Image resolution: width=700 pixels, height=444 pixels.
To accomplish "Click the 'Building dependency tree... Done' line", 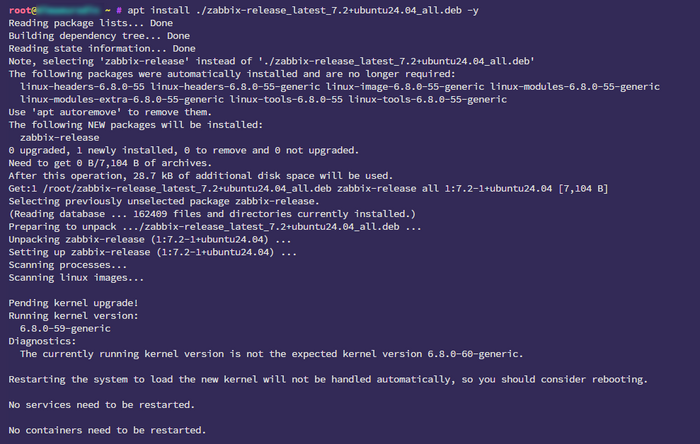I will pos(99,36).
